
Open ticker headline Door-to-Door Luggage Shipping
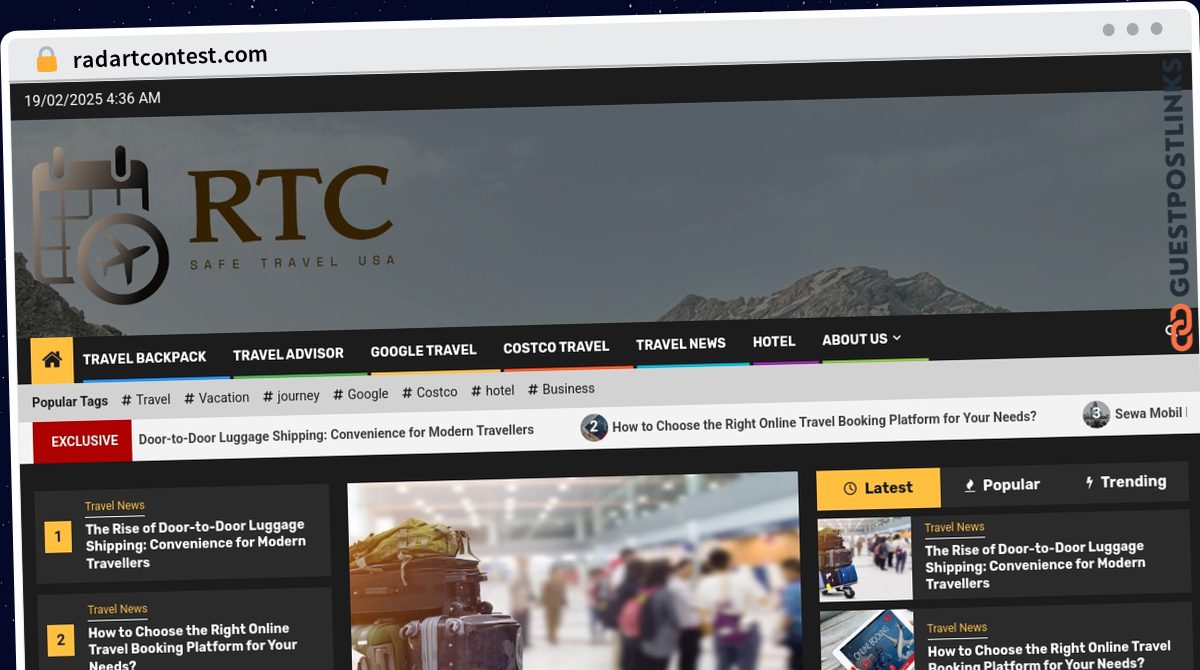336,434
